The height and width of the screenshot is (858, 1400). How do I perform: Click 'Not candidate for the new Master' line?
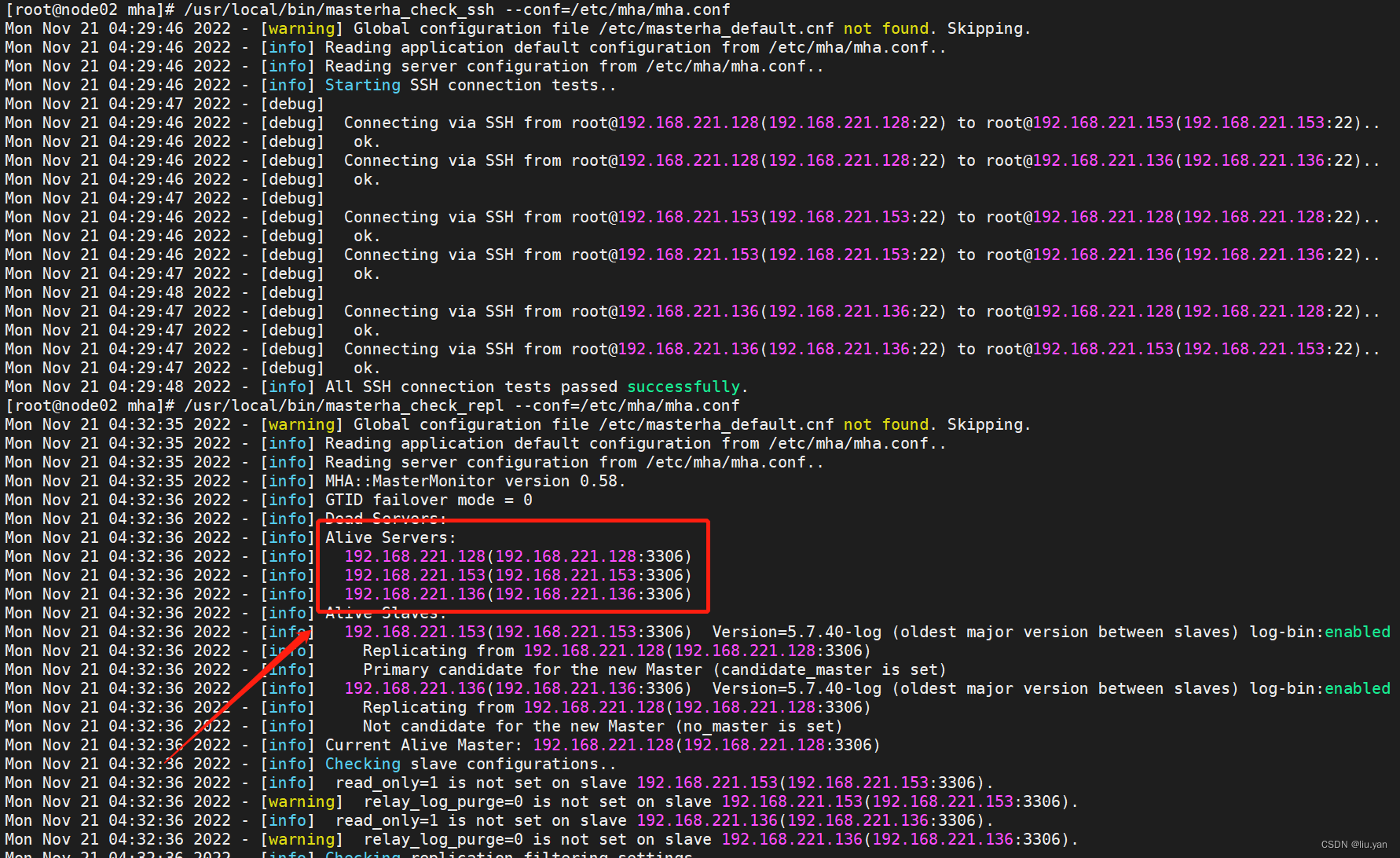423,726
